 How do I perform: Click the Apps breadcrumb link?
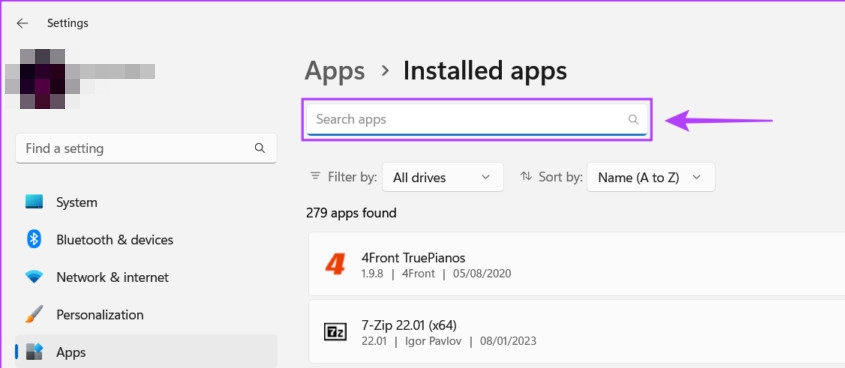[x=335, y=71]
